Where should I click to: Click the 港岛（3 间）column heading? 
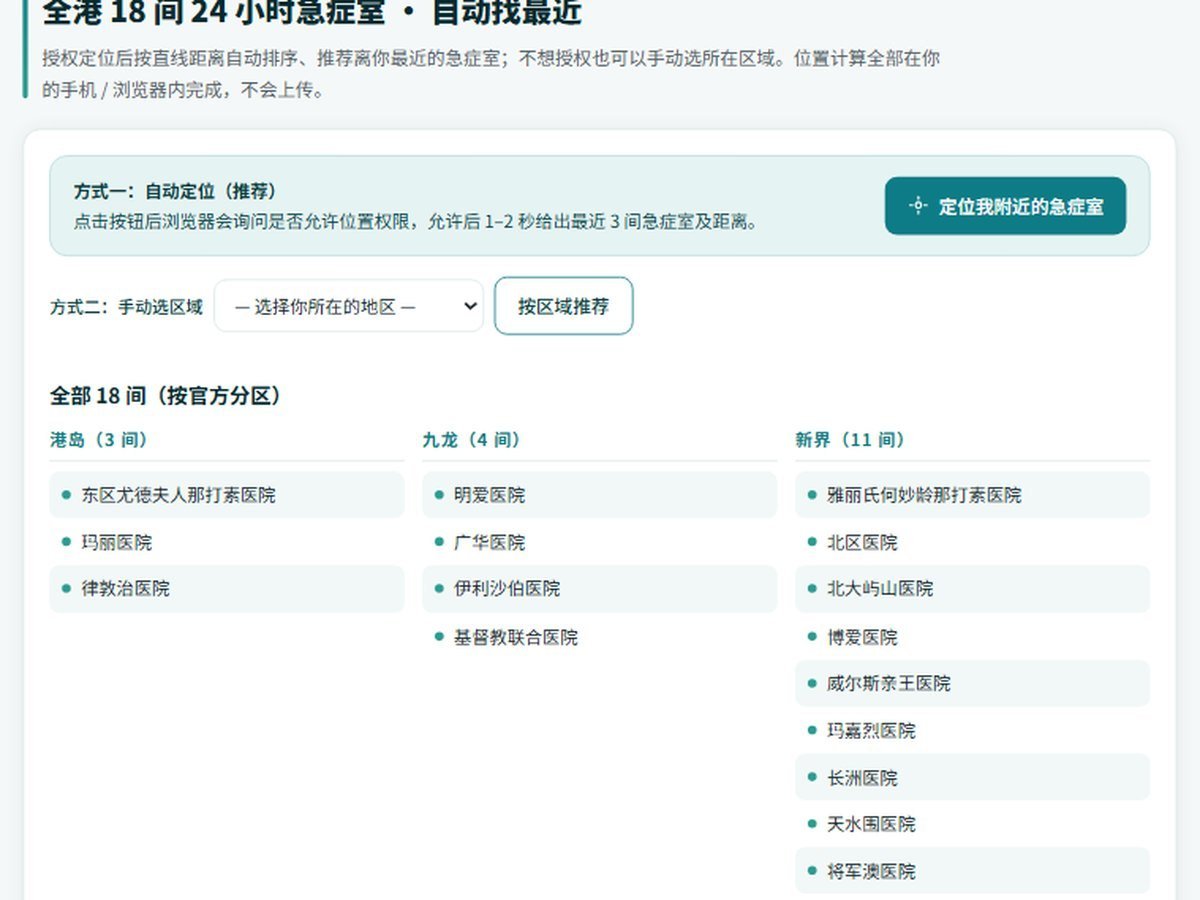coord(99,440)
